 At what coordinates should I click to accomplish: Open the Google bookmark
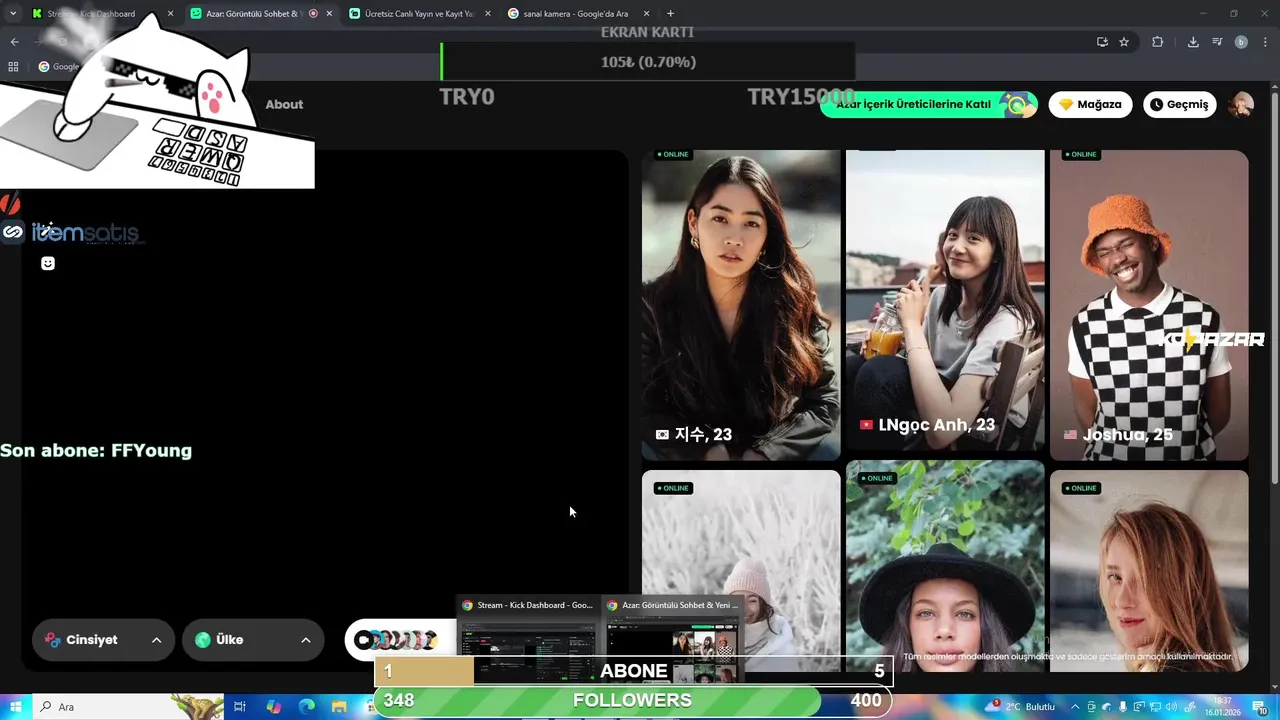[60, 67]
